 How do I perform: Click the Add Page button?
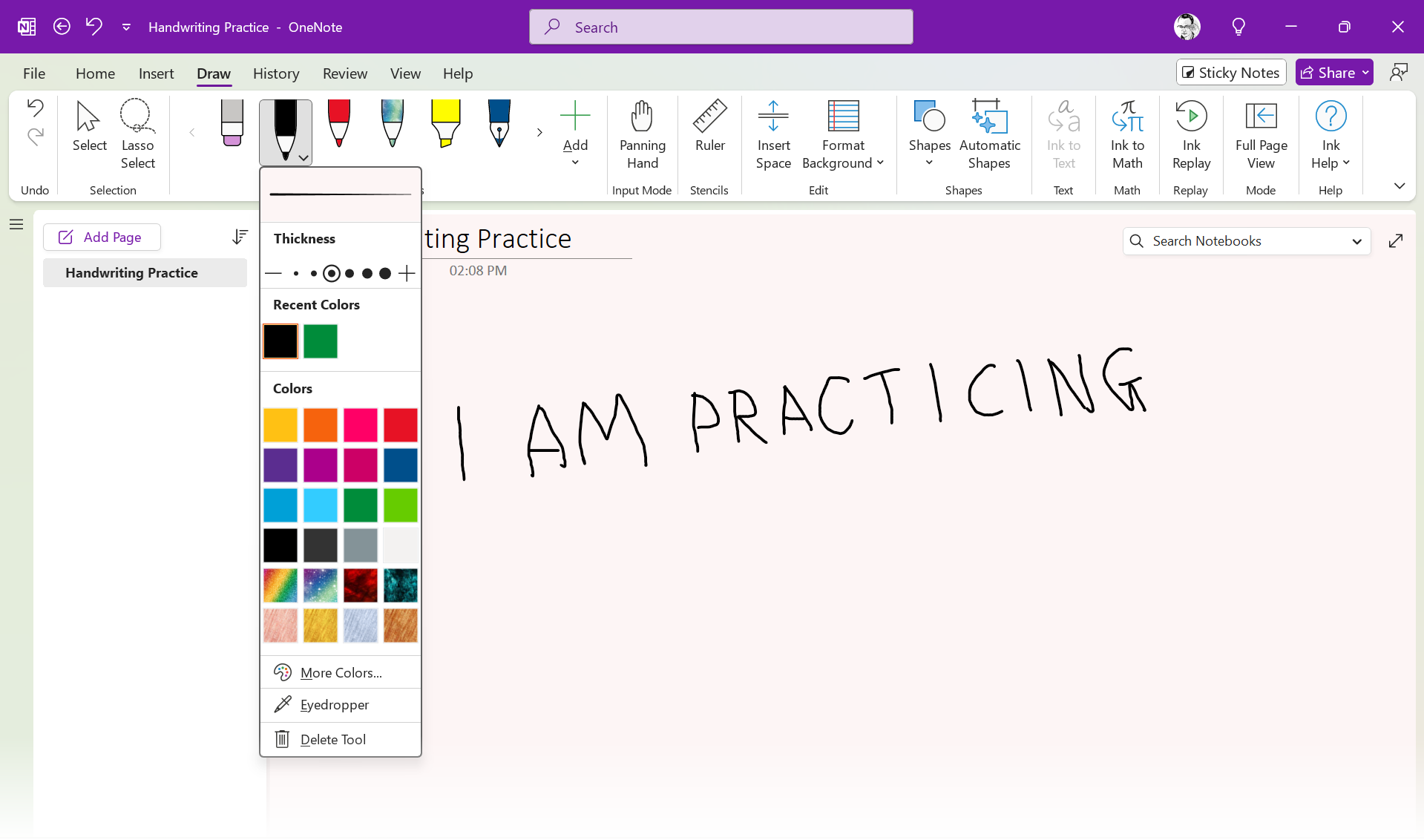coord(102,237)
